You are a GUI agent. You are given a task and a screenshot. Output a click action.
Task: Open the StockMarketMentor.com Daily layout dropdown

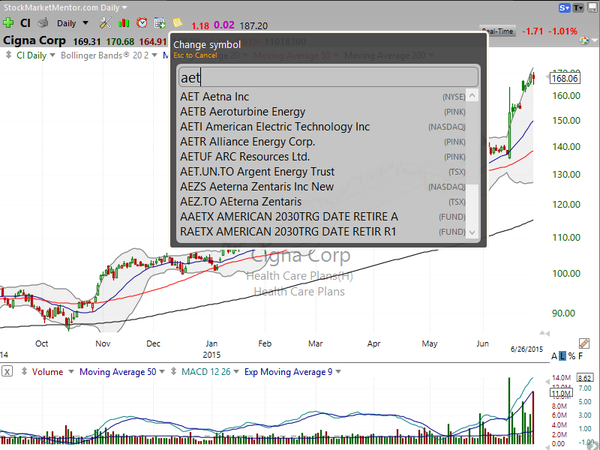click(65, 7)
